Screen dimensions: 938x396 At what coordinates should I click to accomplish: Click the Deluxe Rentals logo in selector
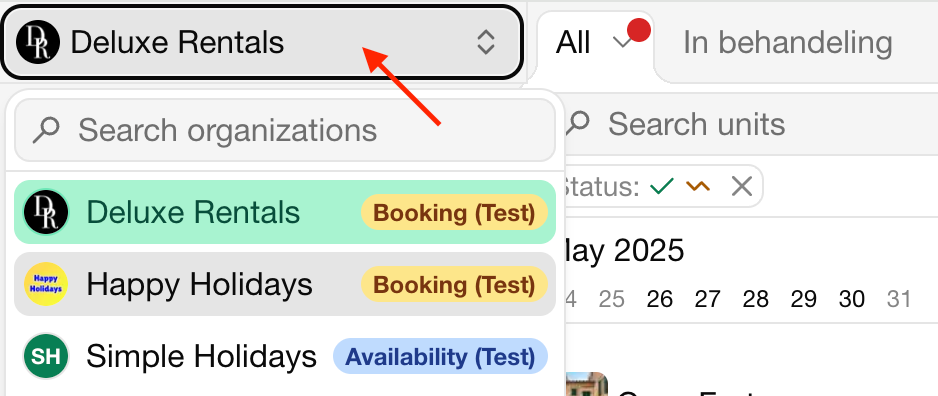point(38,42)
